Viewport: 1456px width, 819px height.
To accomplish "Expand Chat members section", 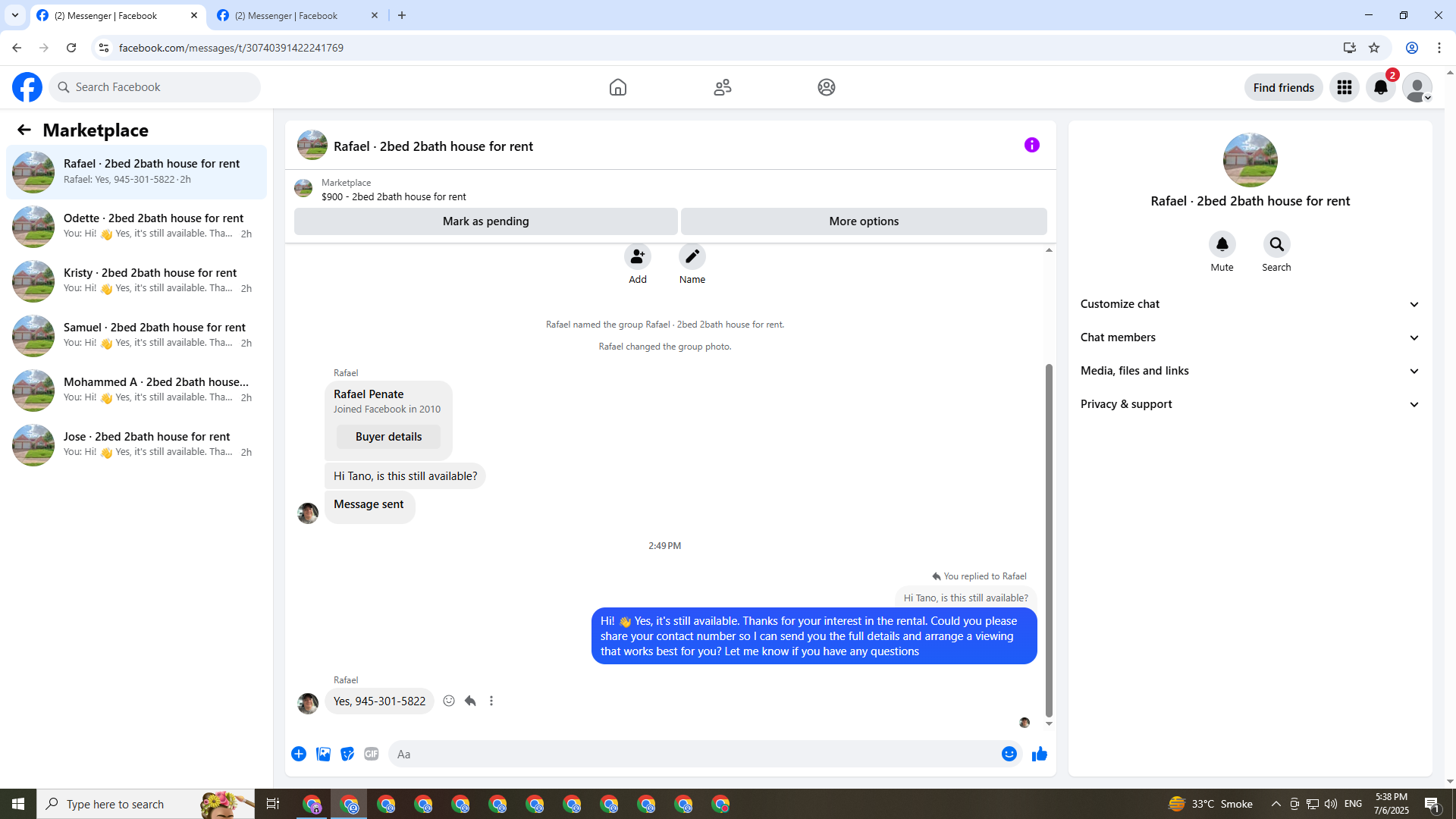I will [1250, 338].
